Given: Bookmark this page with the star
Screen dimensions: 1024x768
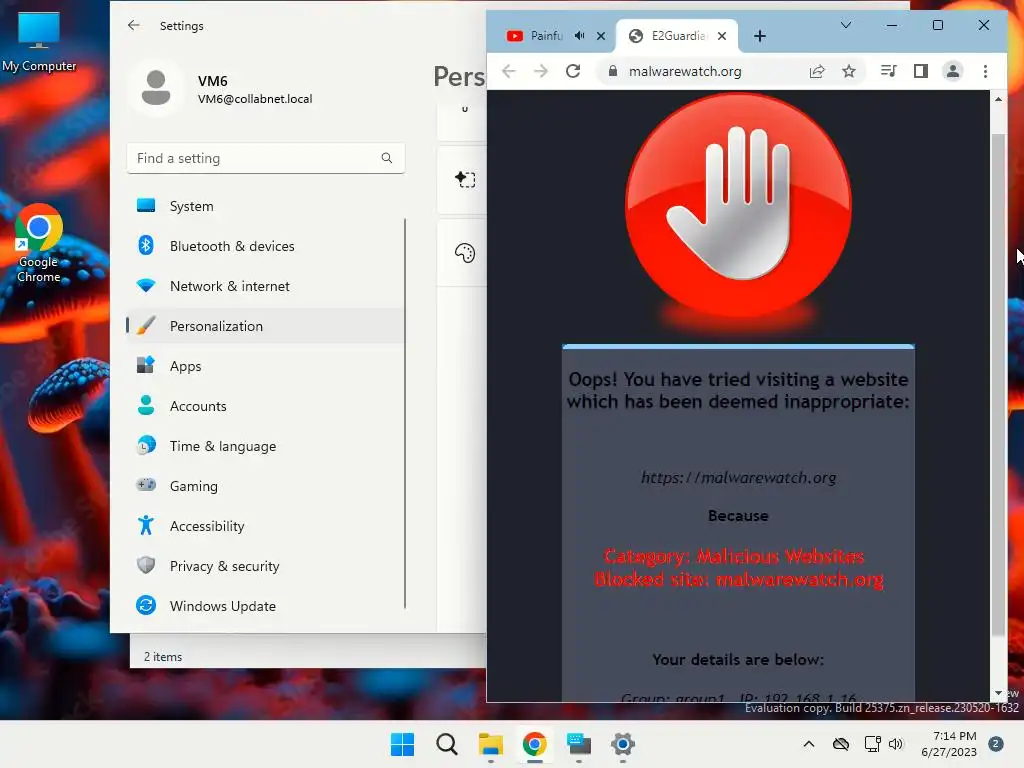Looking at the screenshot, I should click(x=848, y=71).
